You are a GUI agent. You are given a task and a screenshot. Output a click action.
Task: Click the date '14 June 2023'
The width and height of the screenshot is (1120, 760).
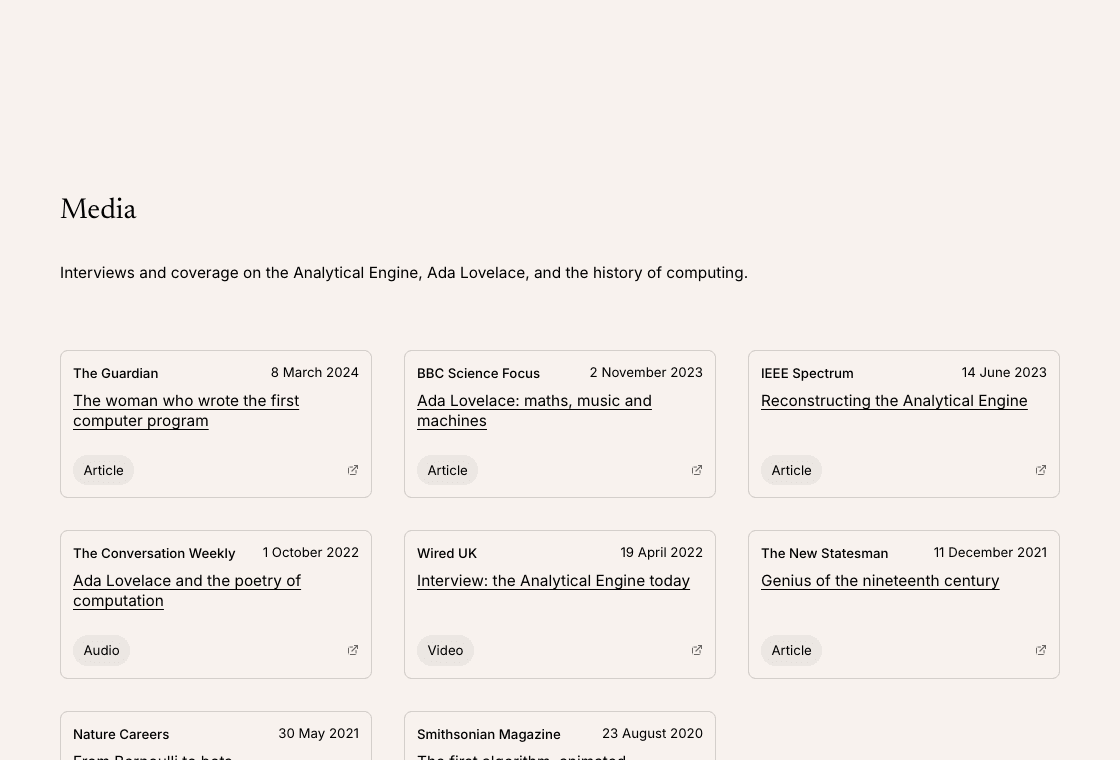[1004, 372]
